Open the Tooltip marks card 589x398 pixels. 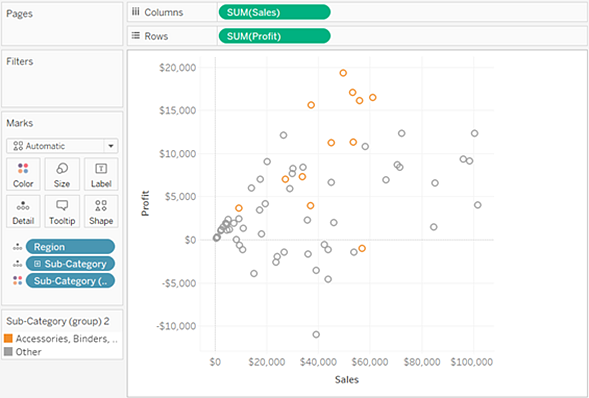click(62, 211)
